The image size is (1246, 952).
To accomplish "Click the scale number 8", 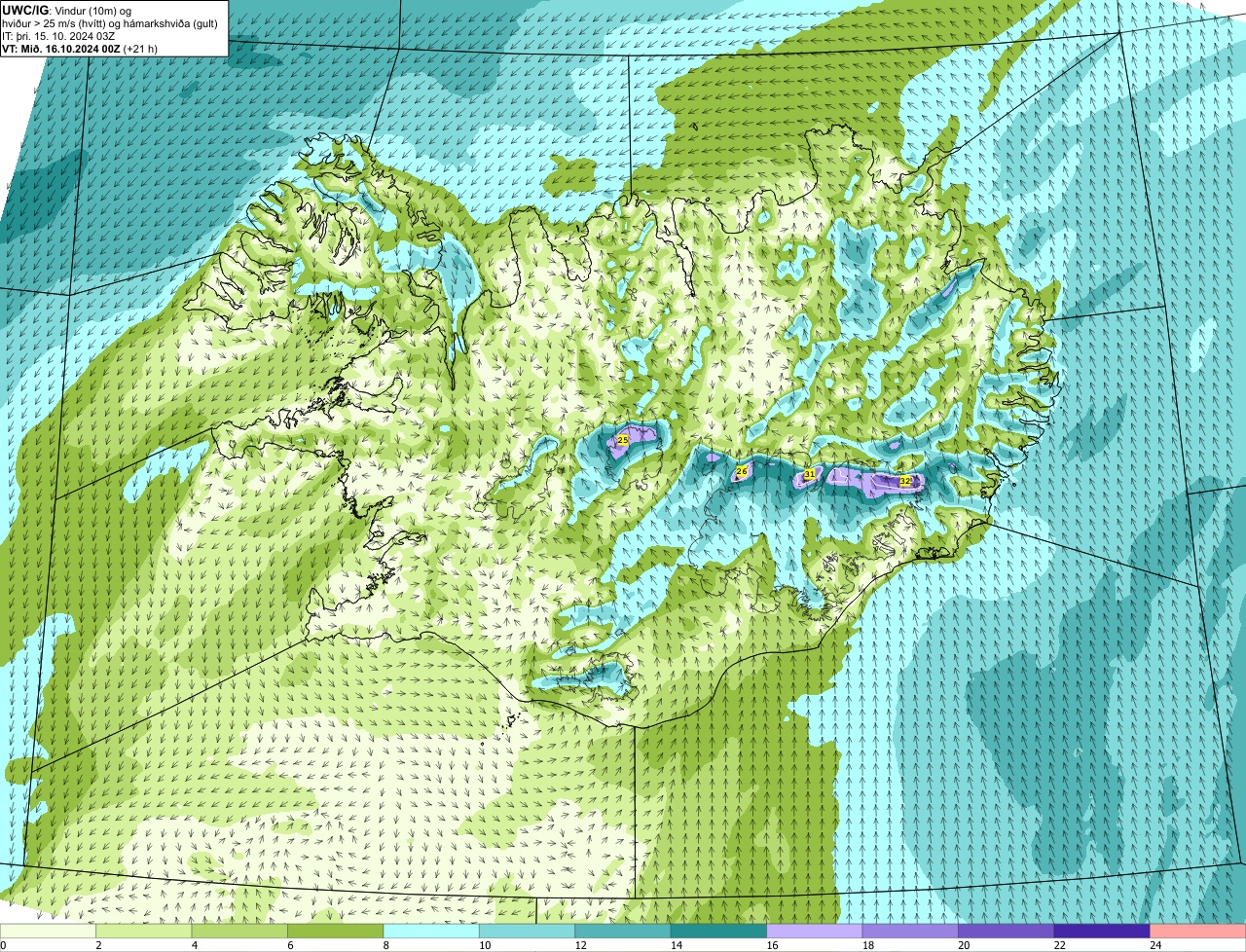I will pyautogui.click(x=385, y=945).
